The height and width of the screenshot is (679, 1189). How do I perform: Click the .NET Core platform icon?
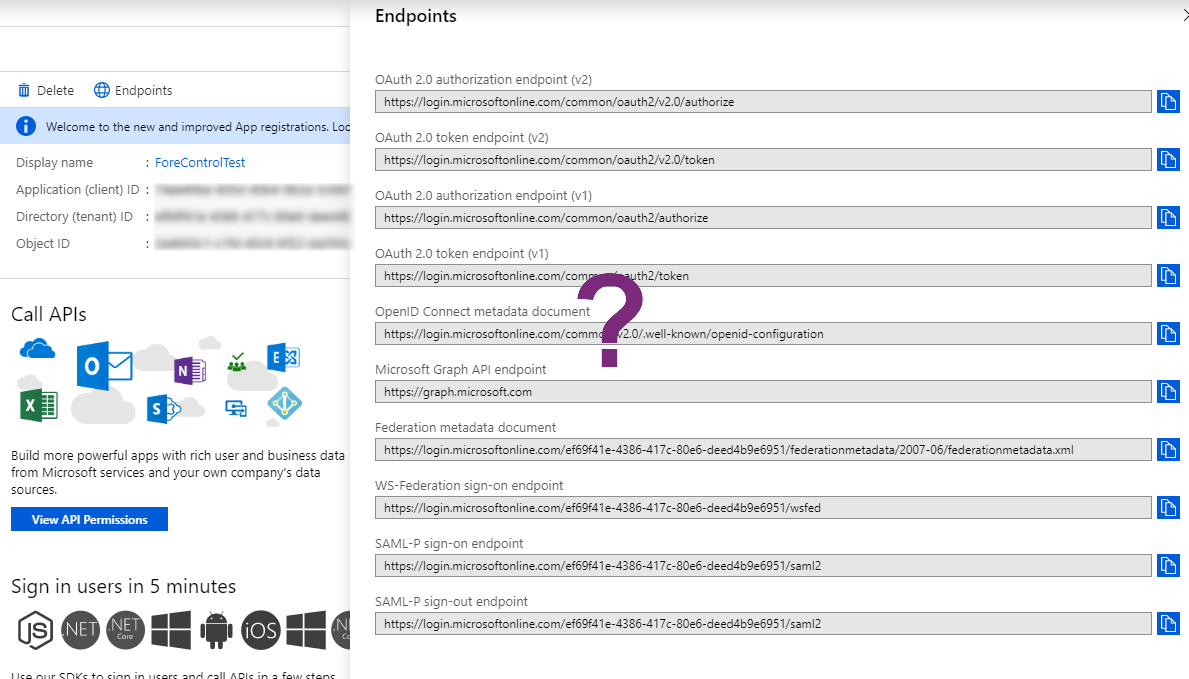tap(125, 630)
